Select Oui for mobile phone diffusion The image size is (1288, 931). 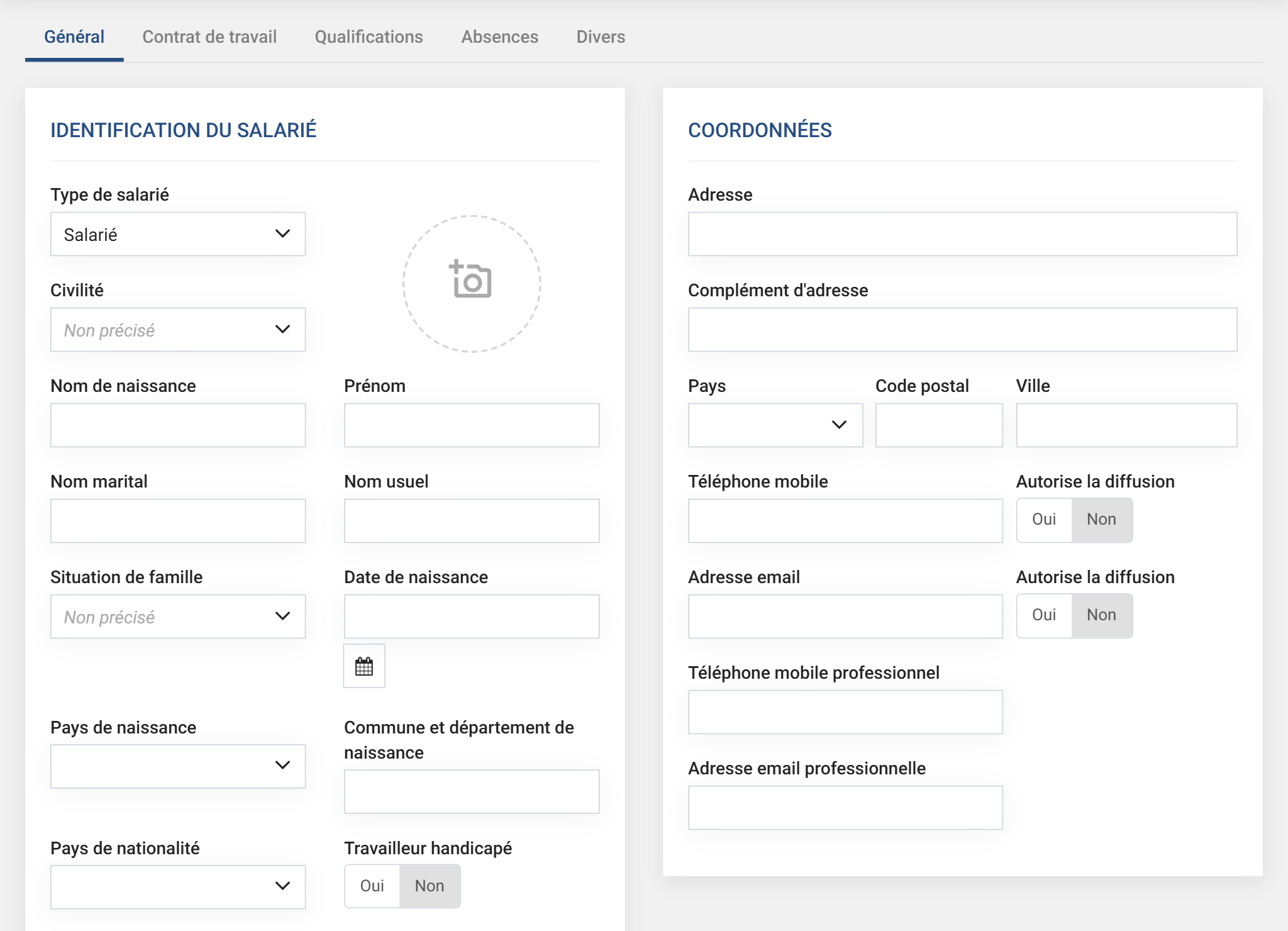1044,520
